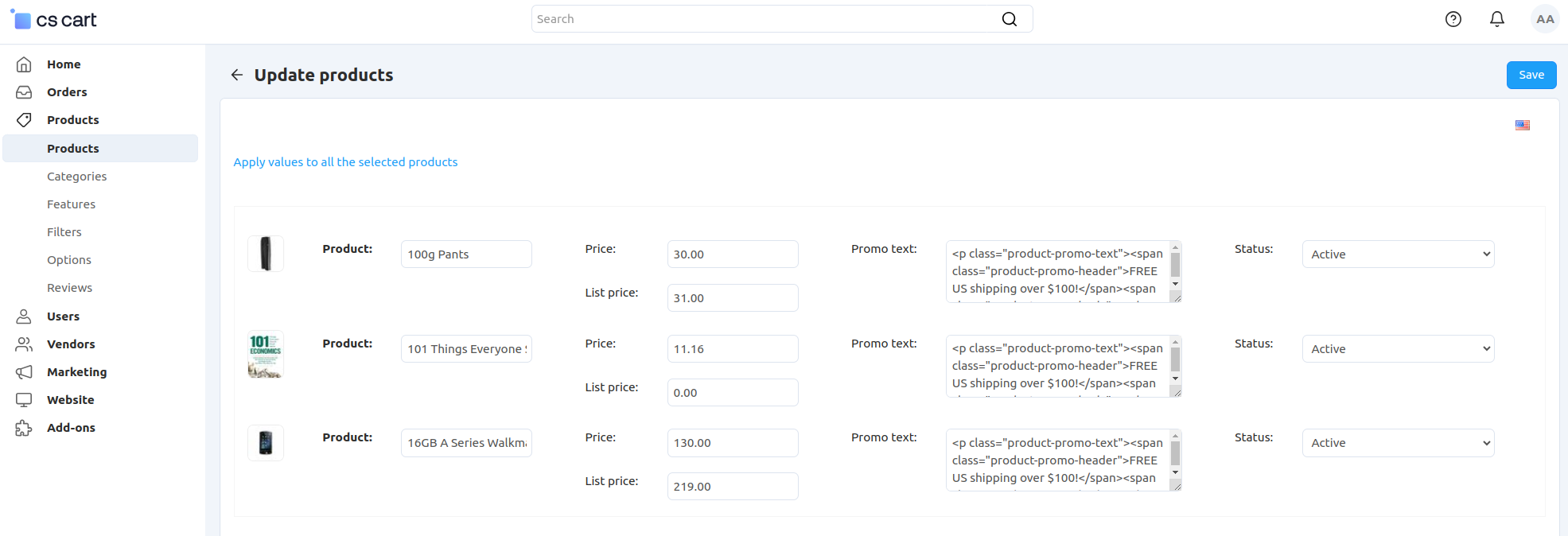Click the 11.16 Price field
This screenshot has height=536, width=1568.
733,349
